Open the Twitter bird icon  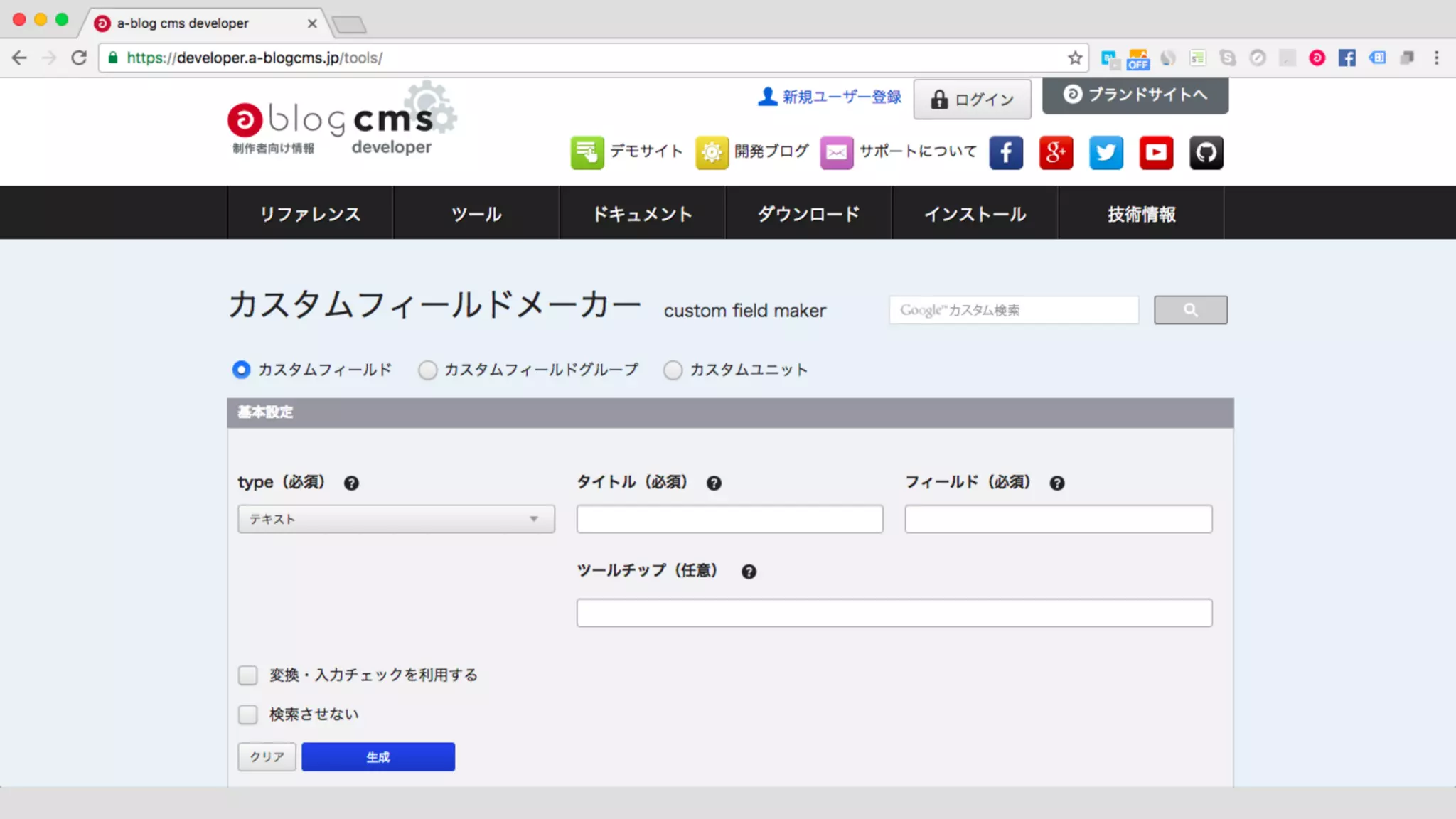pos(1106,153)
